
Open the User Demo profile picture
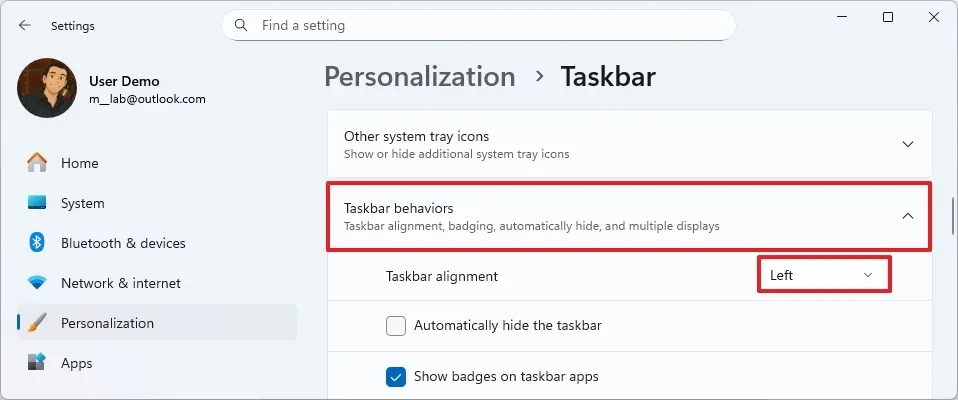(x=47, y=88)
